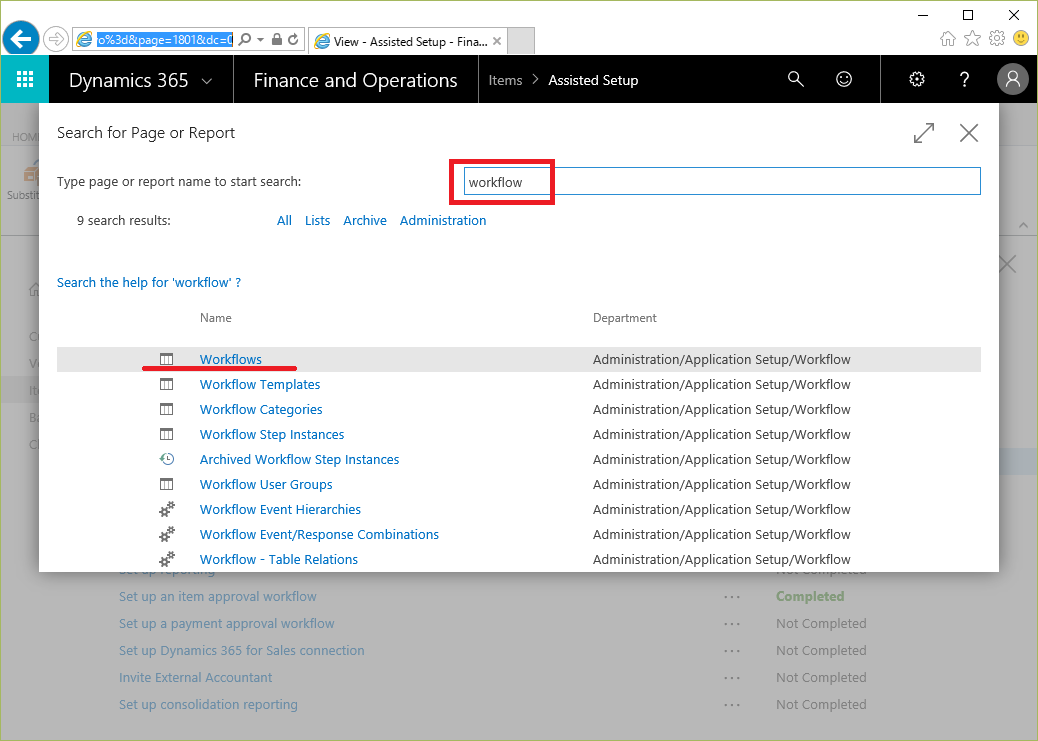Screen dimensions: 1038x741
Task: Open browser home icon
Action: point(947,38)
